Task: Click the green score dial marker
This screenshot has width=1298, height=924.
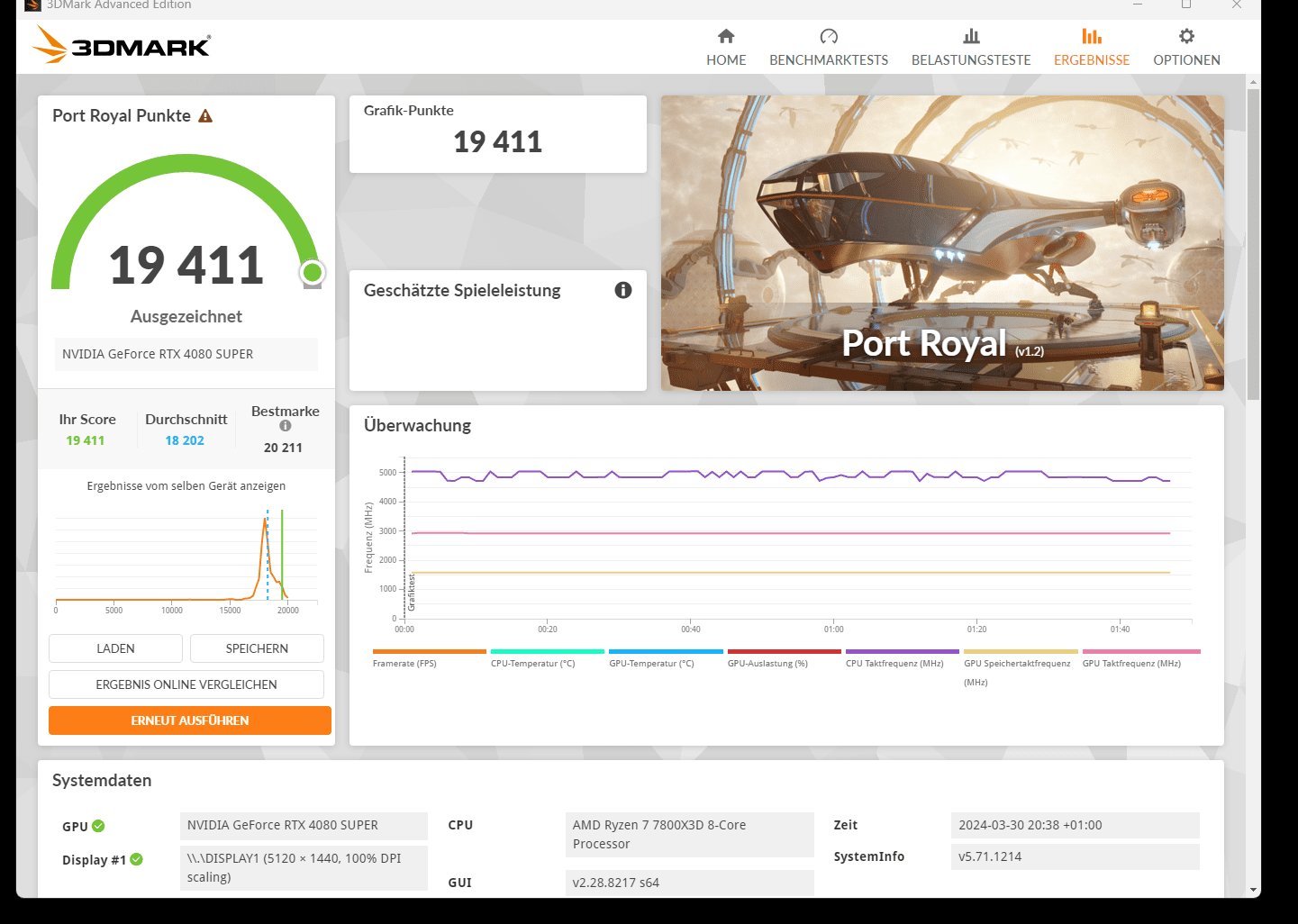Action: coord(313,272)
